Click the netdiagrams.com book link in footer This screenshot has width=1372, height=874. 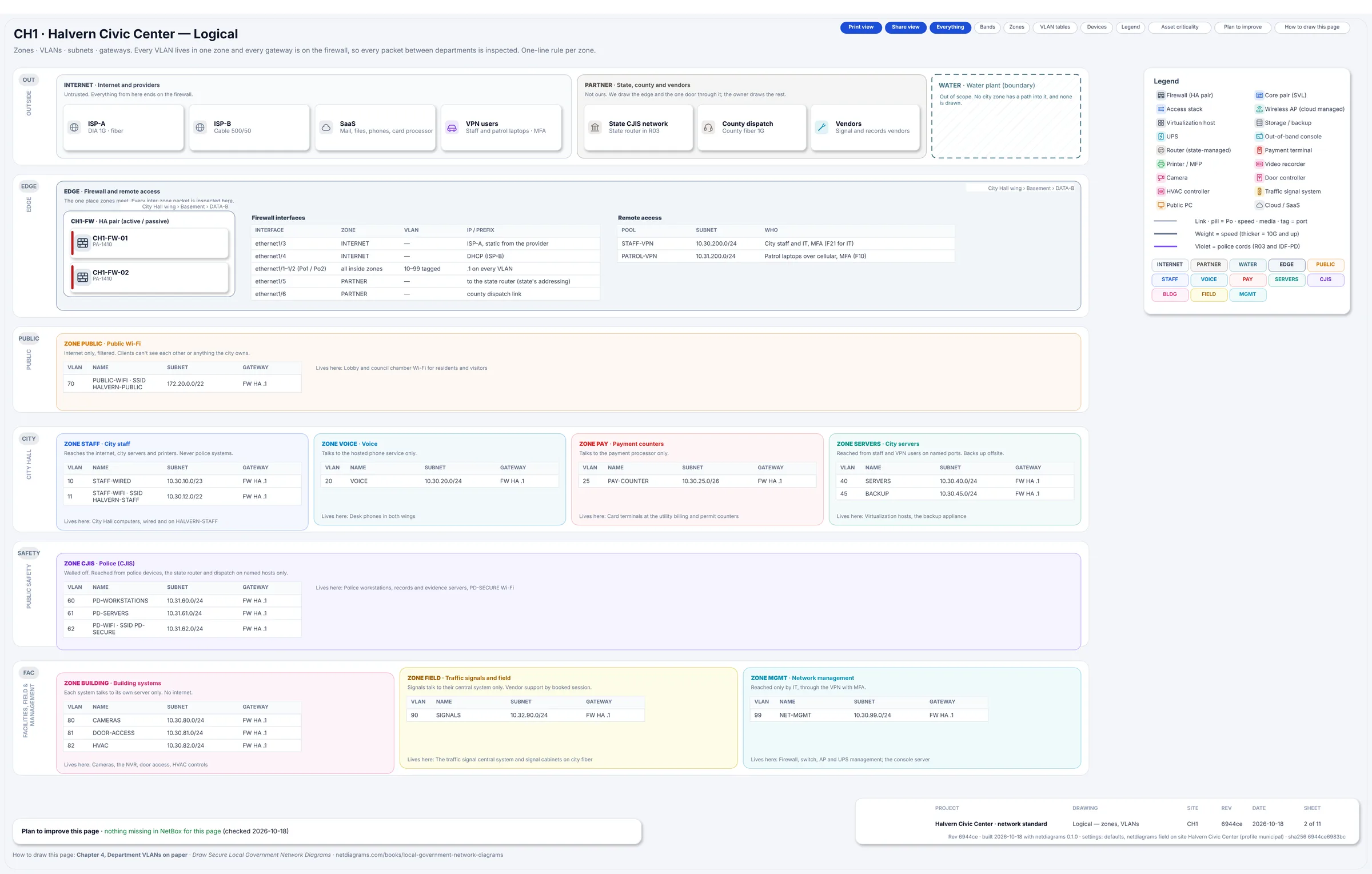coord(419,855)
